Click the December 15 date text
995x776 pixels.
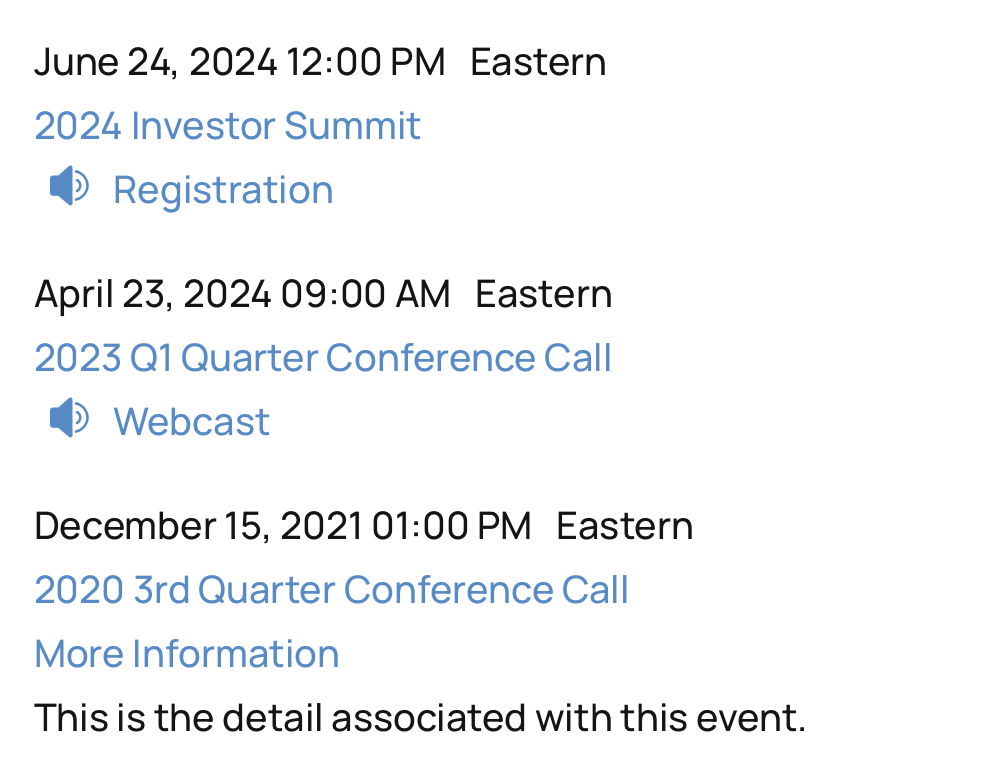pyautogui.click(x=150, y=526)
